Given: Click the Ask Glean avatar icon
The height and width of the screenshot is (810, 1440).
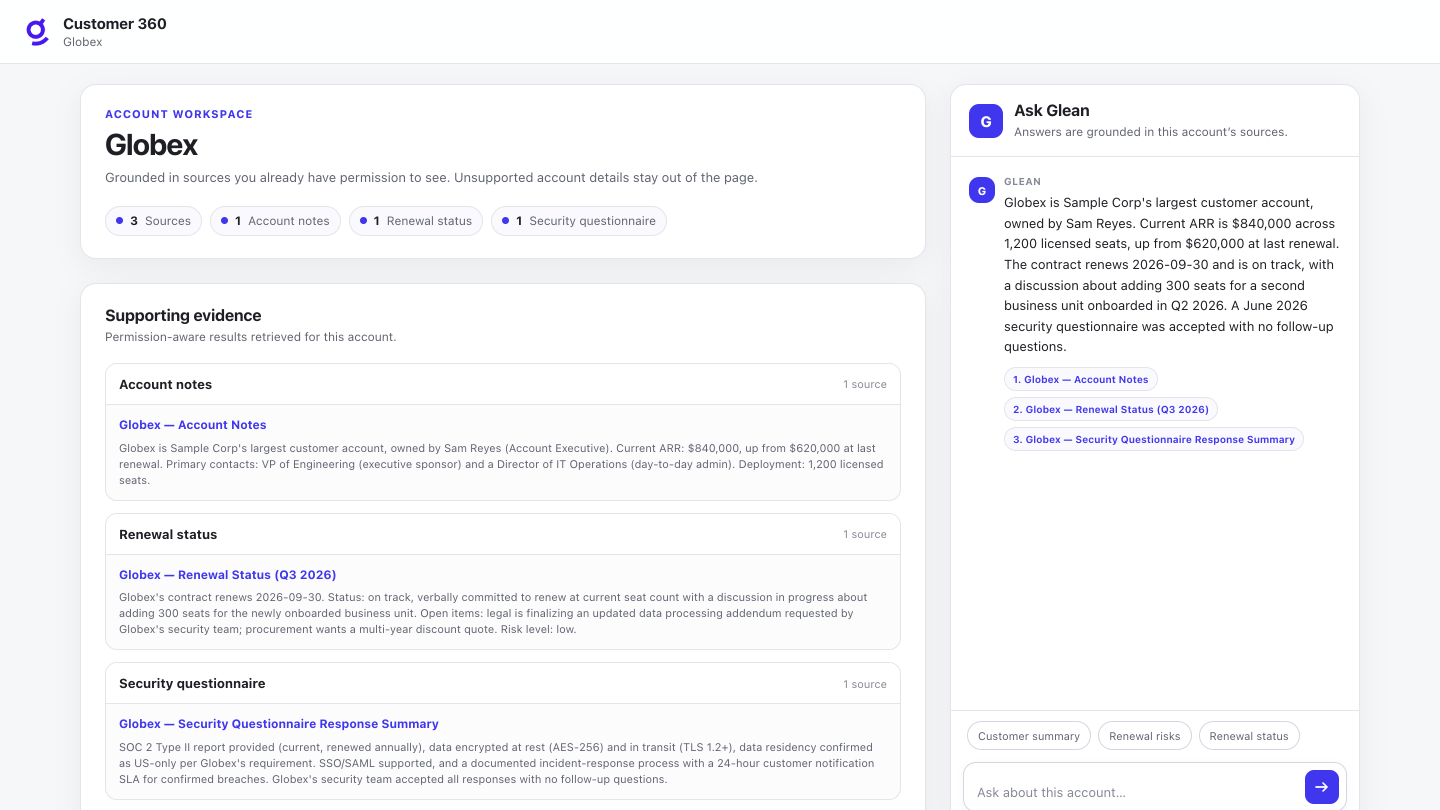Looking at the screenshot, I should tap(986, 121).
